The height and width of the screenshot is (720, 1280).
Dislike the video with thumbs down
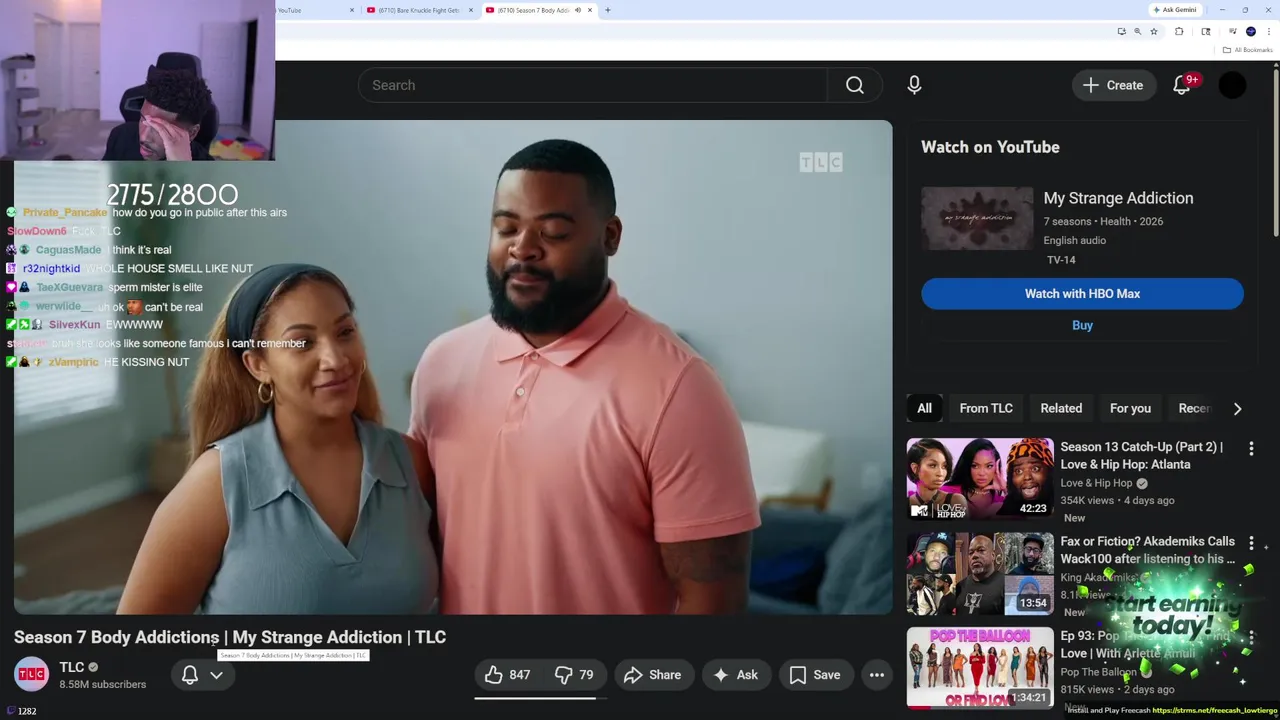click(574, 675)
